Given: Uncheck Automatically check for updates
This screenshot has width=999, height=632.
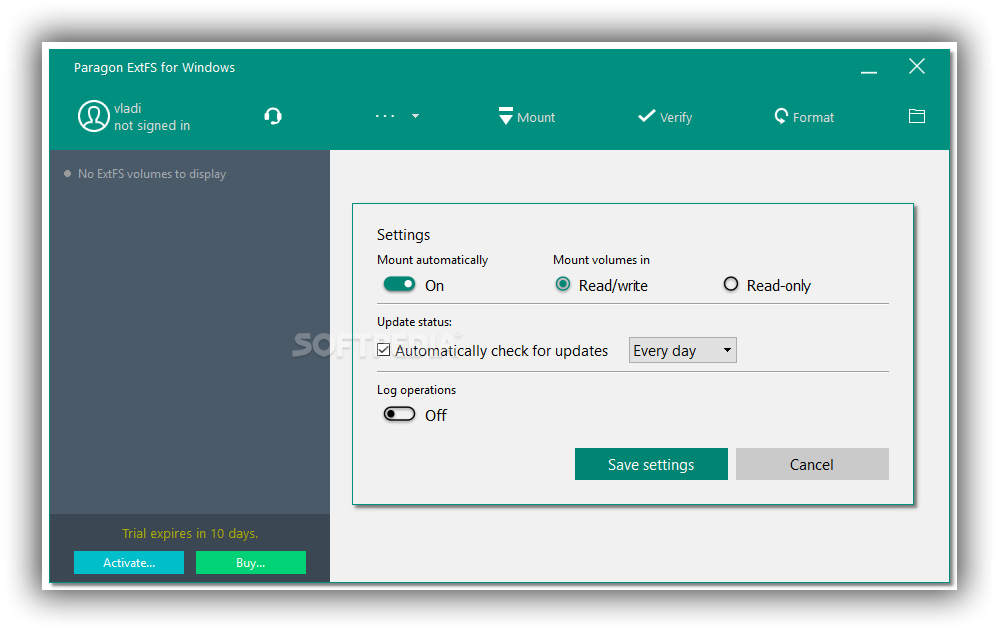Looking at the screenshot, I should pos(384,350).
